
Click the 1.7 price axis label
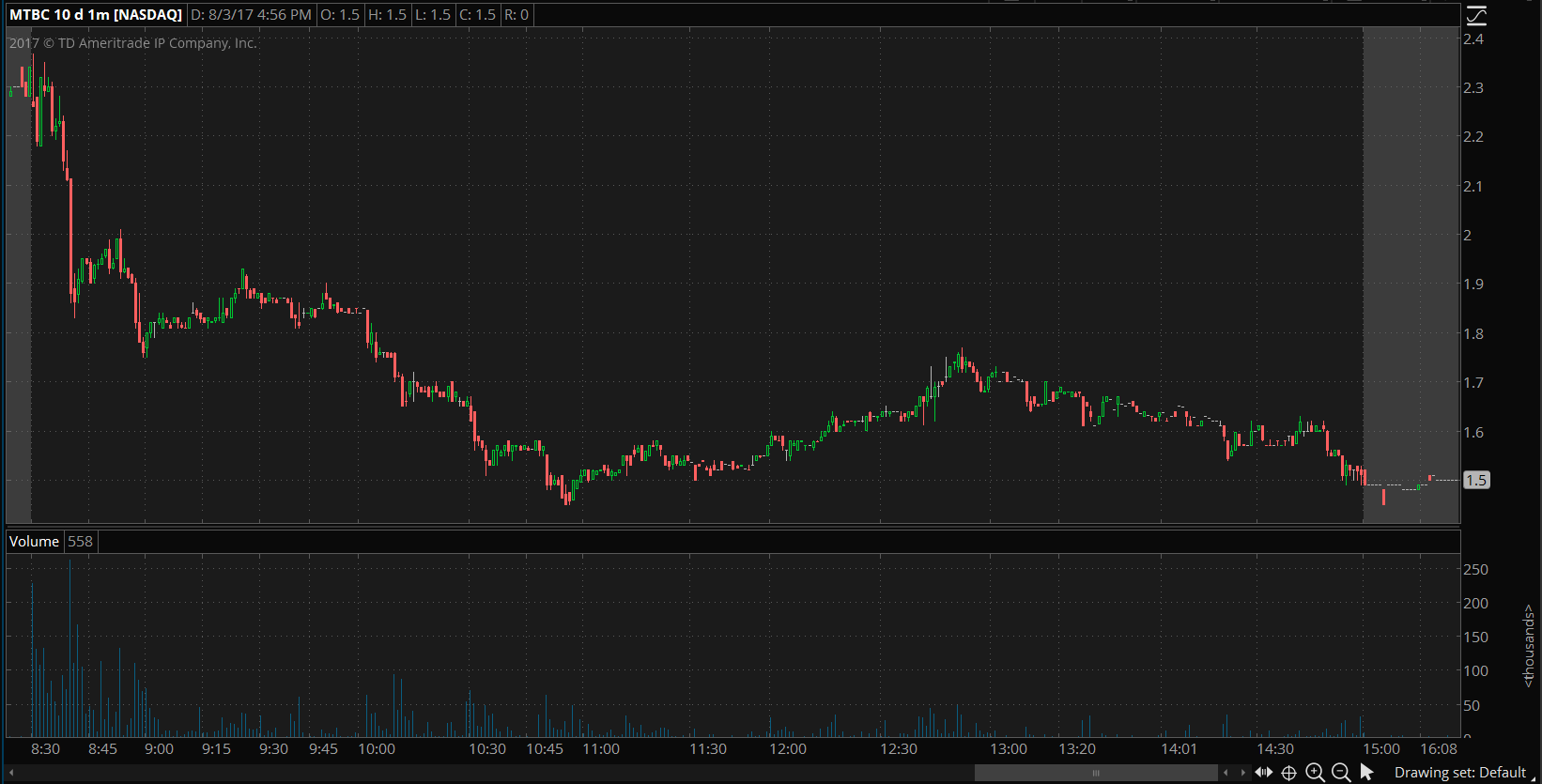[1473, 382]
